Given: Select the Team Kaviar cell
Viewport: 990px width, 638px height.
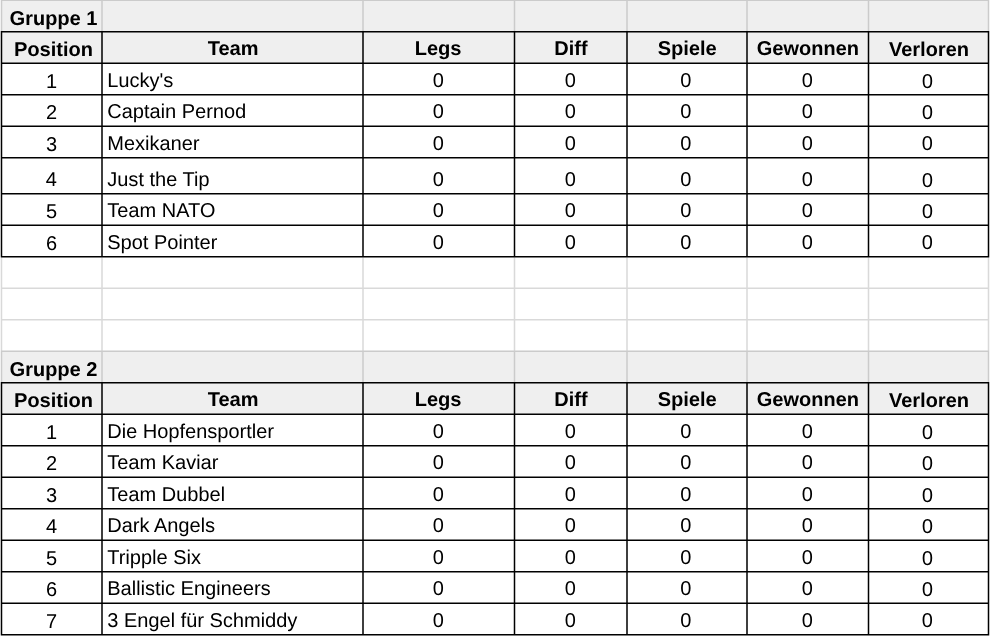Looking at the screenshot, I should pos(232,462).
